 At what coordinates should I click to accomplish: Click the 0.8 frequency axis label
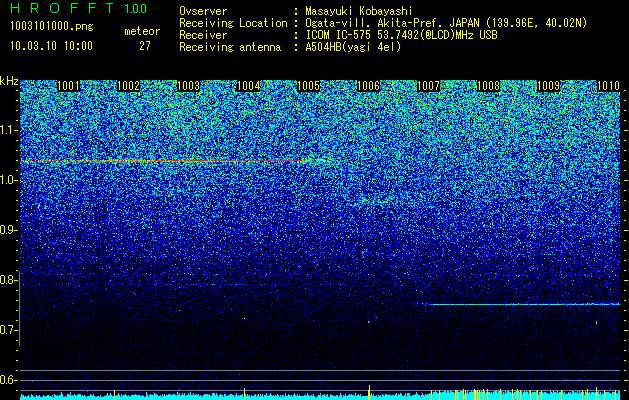tap(9, 280)
